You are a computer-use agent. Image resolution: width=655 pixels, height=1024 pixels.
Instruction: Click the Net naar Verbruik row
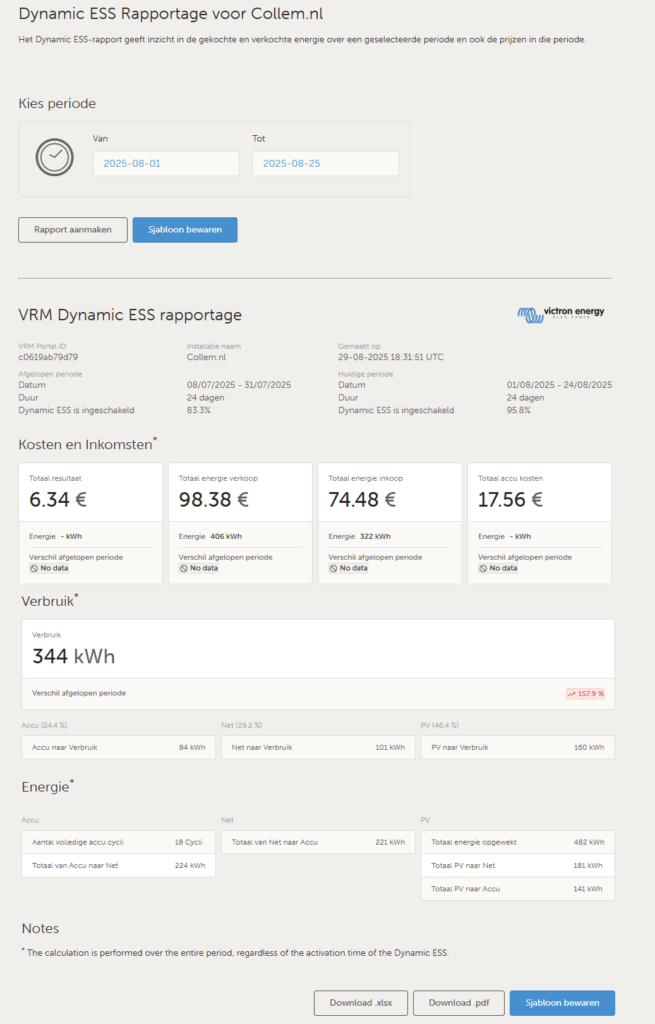318,748
